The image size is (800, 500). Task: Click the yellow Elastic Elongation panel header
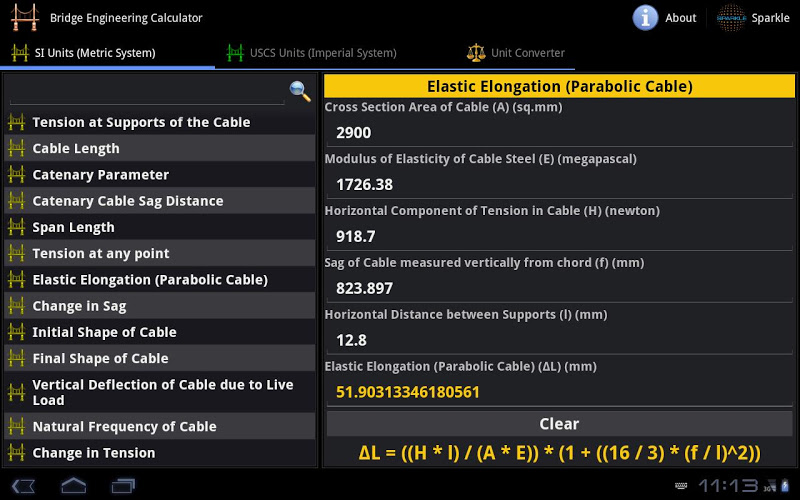(x=560, y=86)
